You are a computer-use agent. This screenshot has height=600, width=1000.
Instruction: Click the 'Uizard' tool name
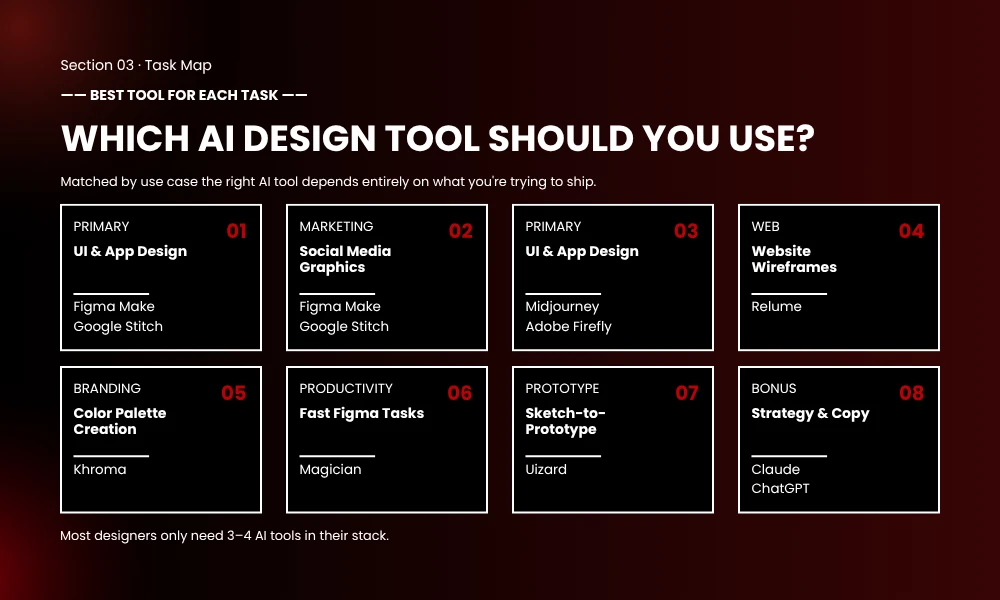coord(546,469)
